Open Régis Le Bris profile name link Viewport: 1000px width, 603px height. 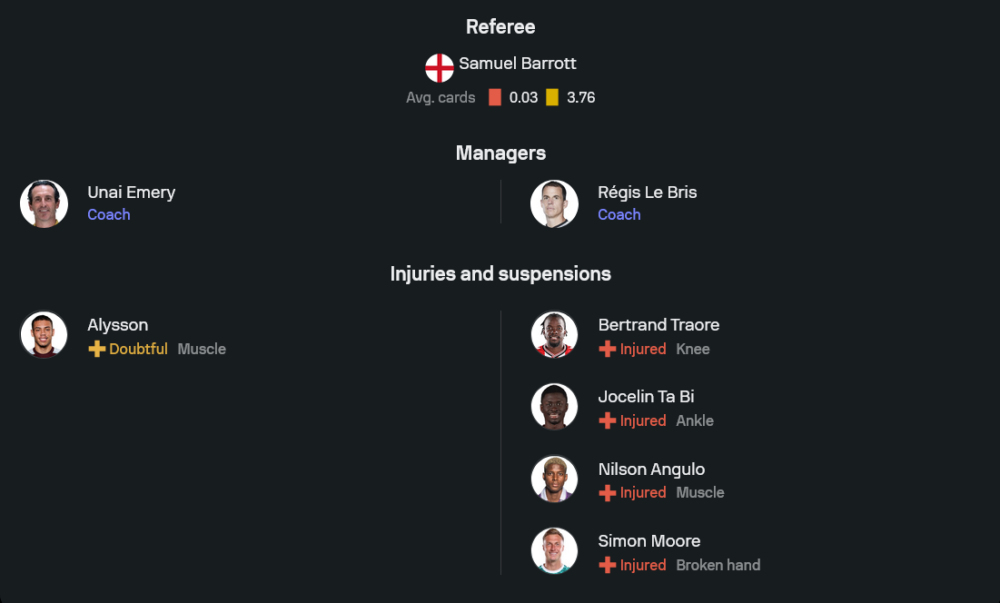point(647,192)
